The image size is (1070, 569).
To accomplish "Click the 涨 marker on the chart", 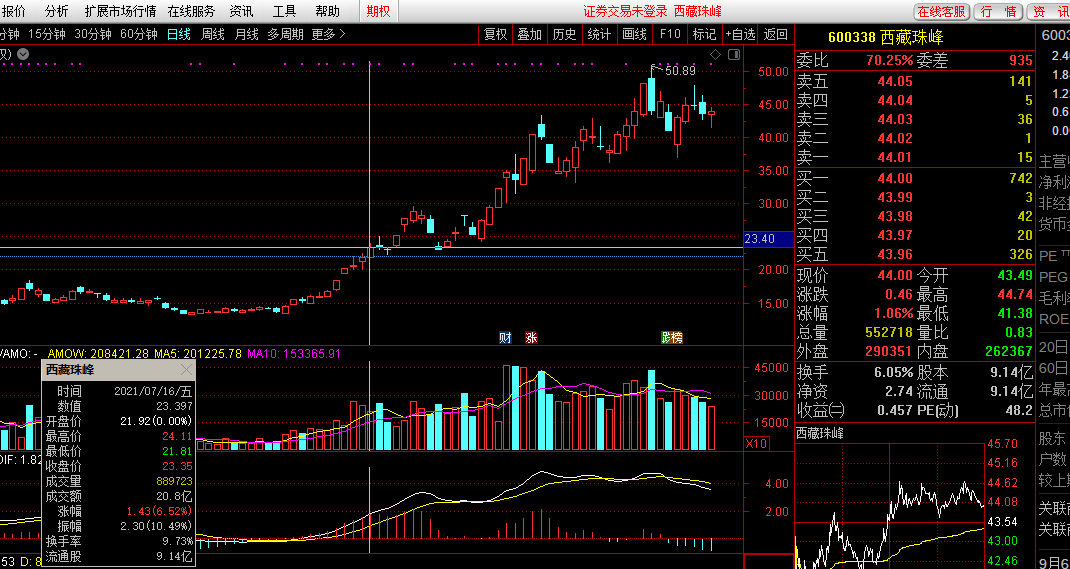I will pos(531,337).
